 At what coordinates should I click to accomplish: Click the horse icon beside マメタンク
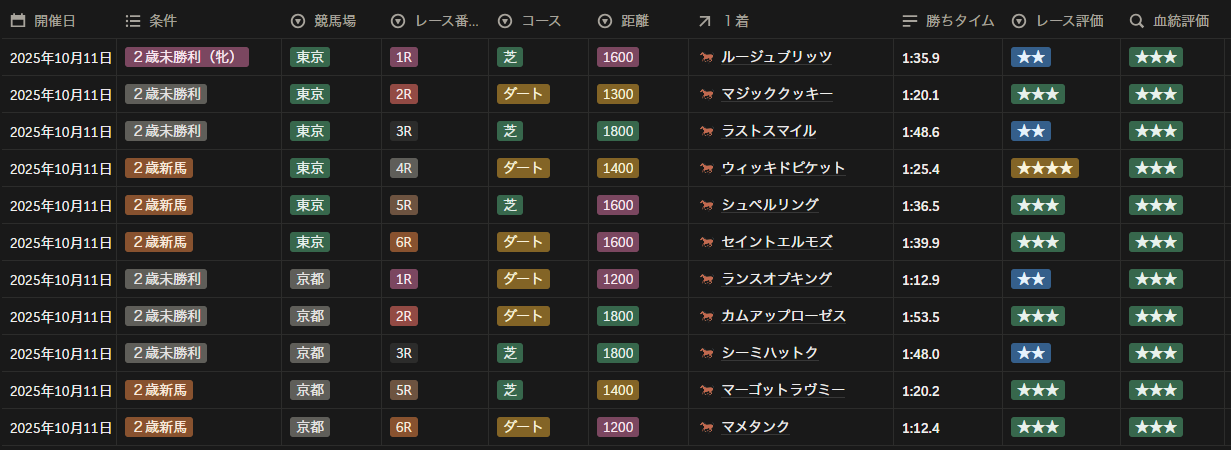(707, 428)
